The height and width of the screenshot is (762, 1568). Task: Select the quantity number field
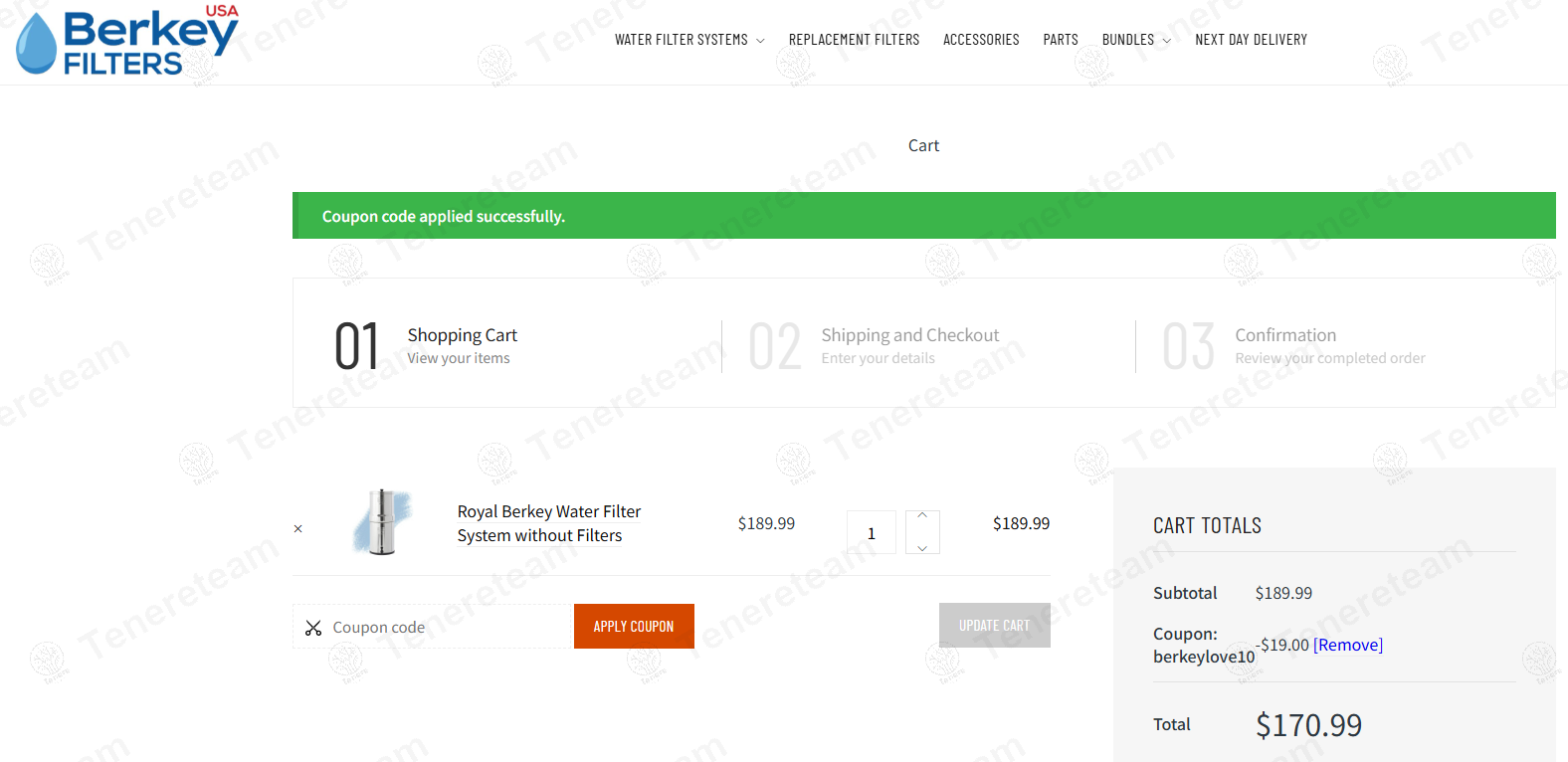point(872,532)
